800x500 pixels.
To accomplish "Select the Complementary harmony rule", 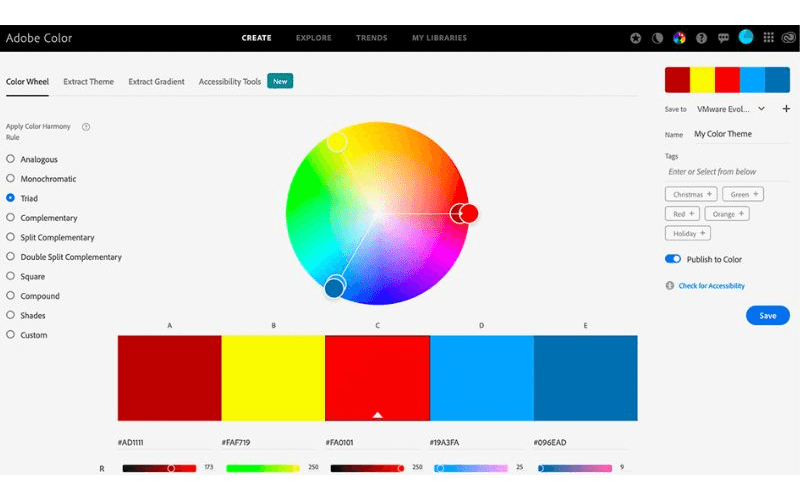I will [x=10, y=217].
